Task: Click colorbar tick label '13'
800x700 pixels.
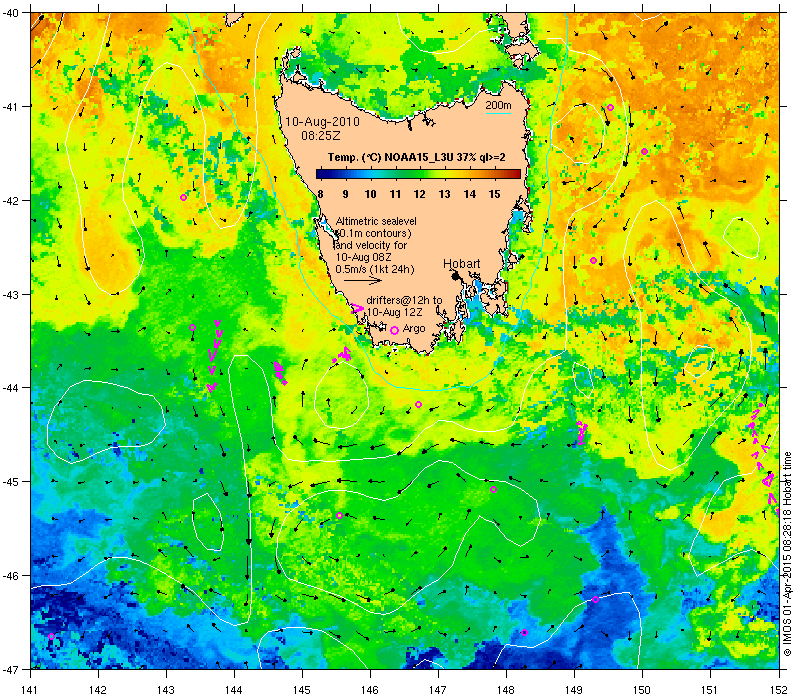Action: click(x=444, y=194)
